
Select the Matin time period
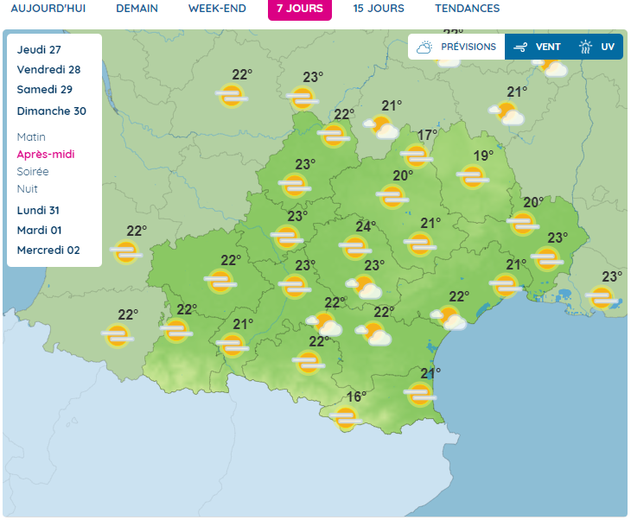(31, 137)
